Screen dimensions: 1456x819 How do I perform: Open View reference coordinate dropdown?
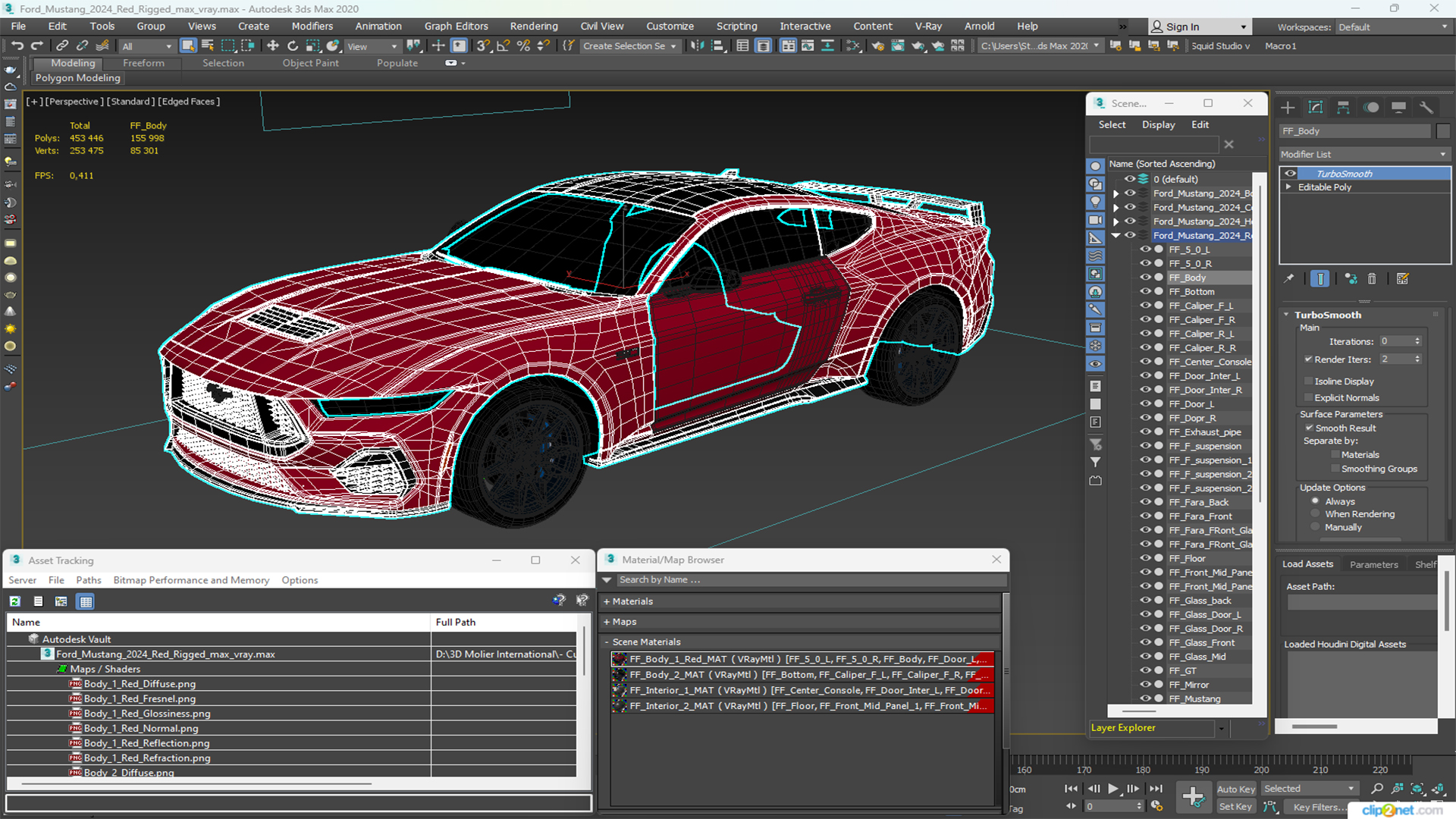tap(372, 46)
